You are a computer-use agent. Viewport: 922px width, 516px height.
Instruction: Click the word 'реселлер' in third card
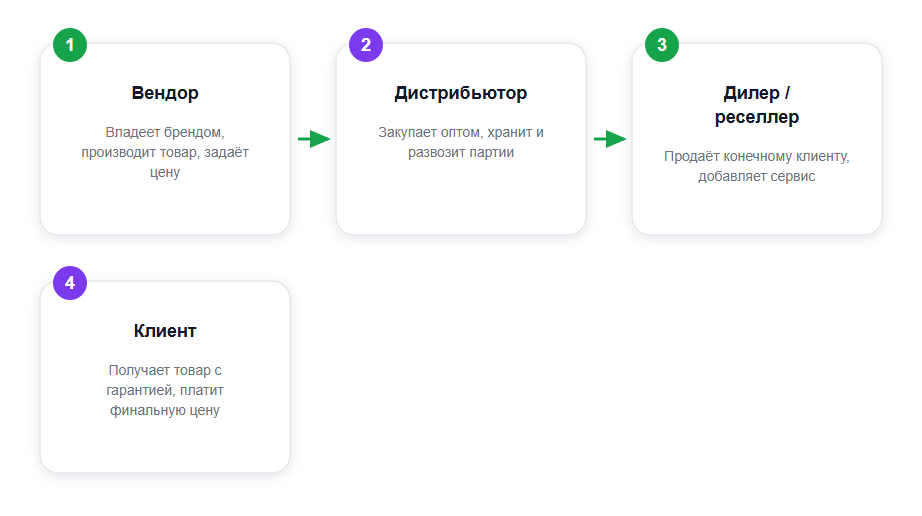757,118
